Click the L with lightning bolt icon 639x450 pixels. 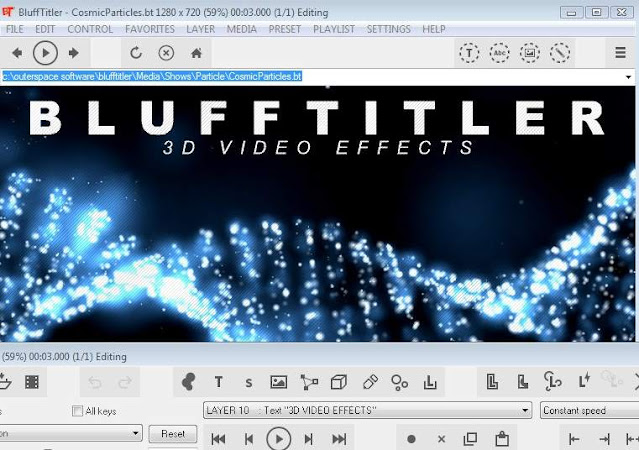pyautogui.click(x=584, y=380)
